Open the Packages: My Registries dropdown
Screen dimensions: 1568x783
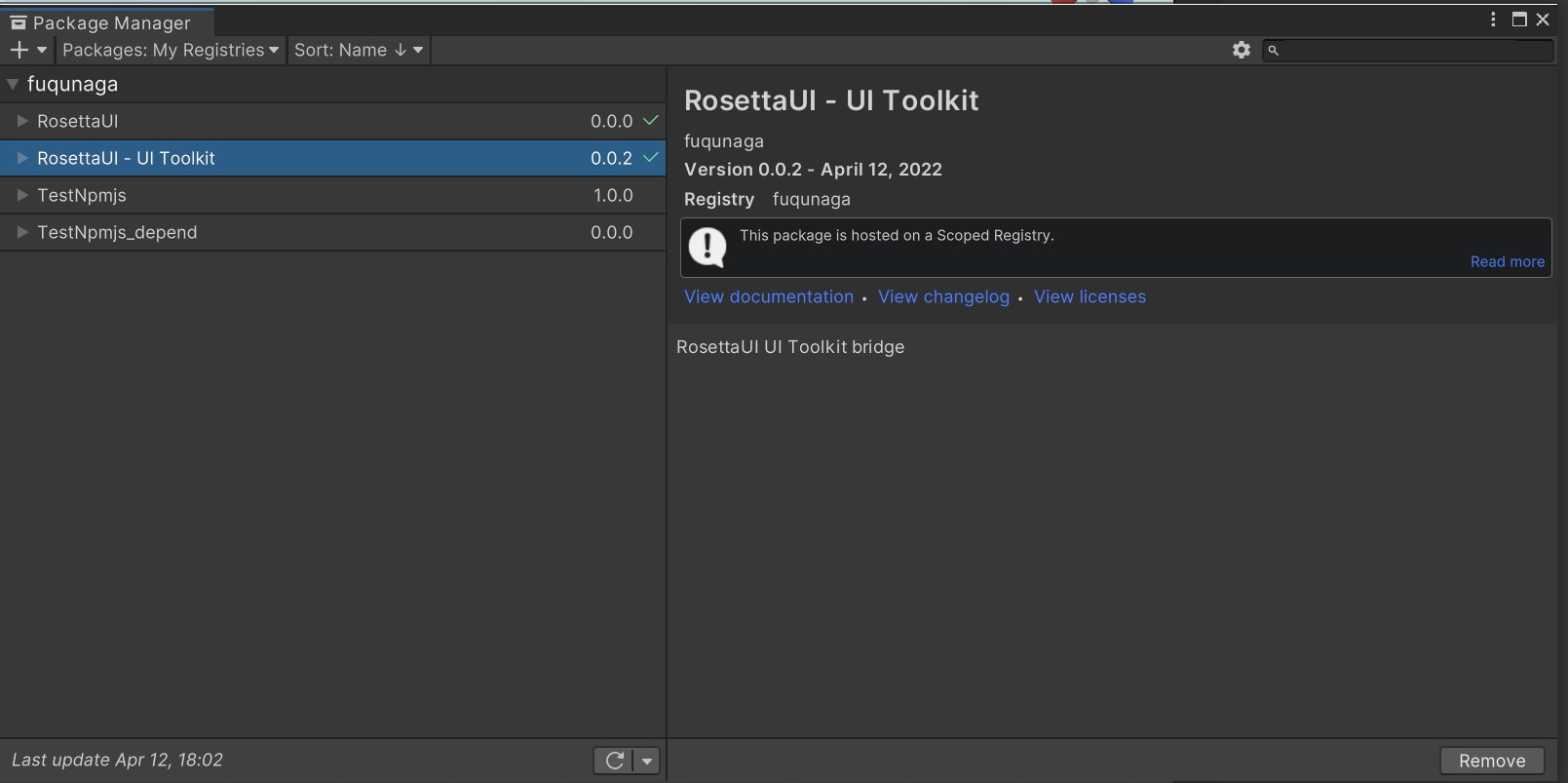[171, 50]
